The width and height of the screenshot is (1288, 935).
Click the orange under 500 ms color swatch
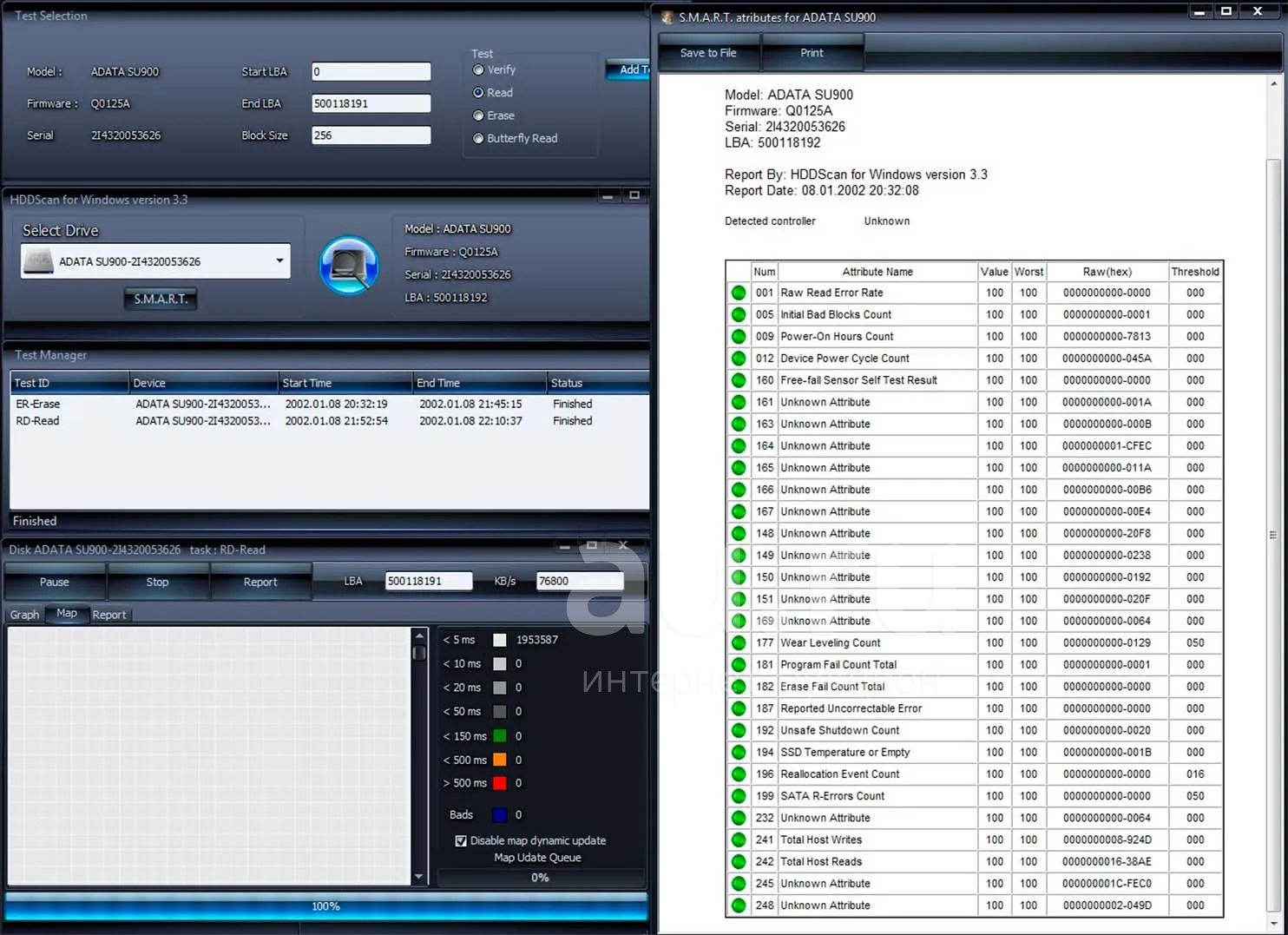500,760
